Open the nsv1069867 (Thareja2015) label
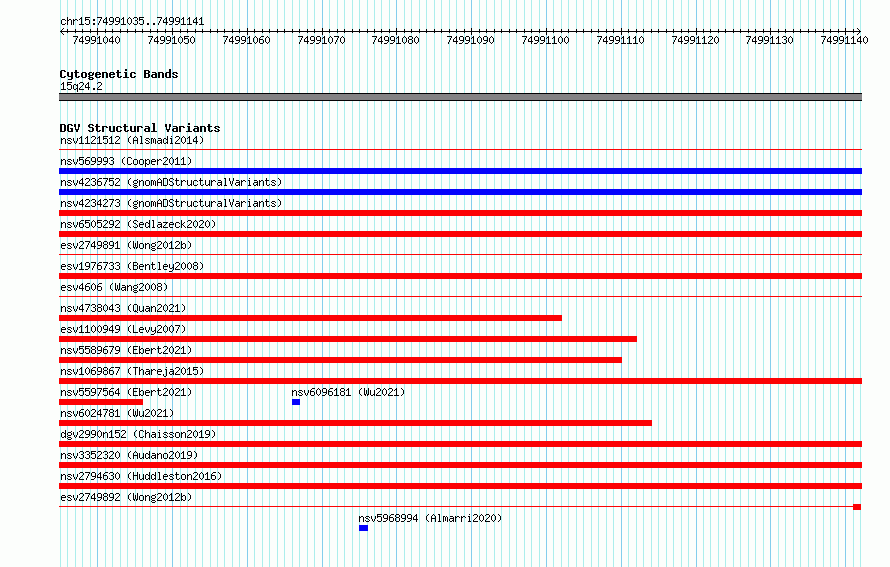The height and width of the screenshot is (567, 890). click(x=132, y=371)
